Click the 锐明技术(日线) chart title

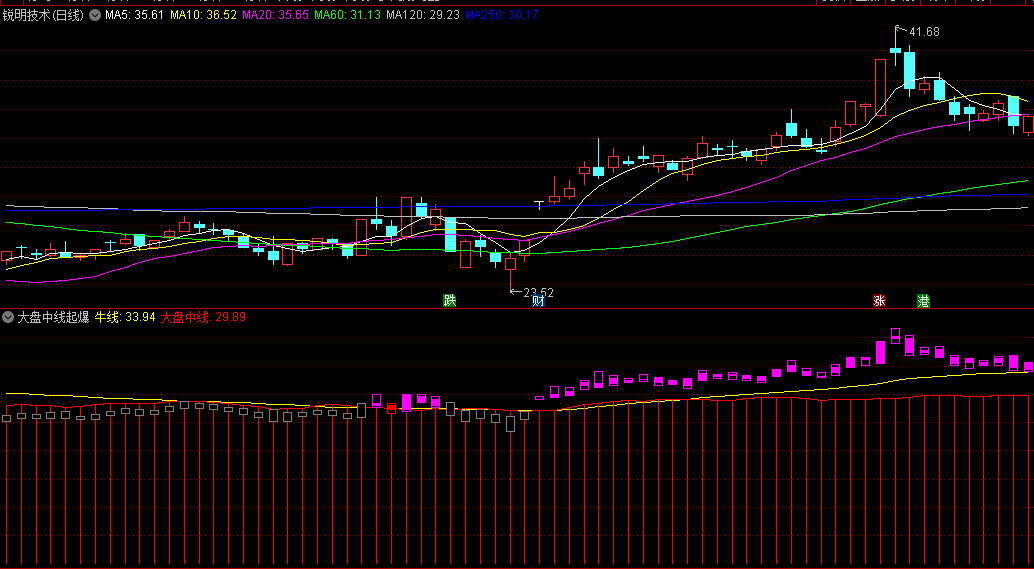pyautogui.click(x=43, y=15)
